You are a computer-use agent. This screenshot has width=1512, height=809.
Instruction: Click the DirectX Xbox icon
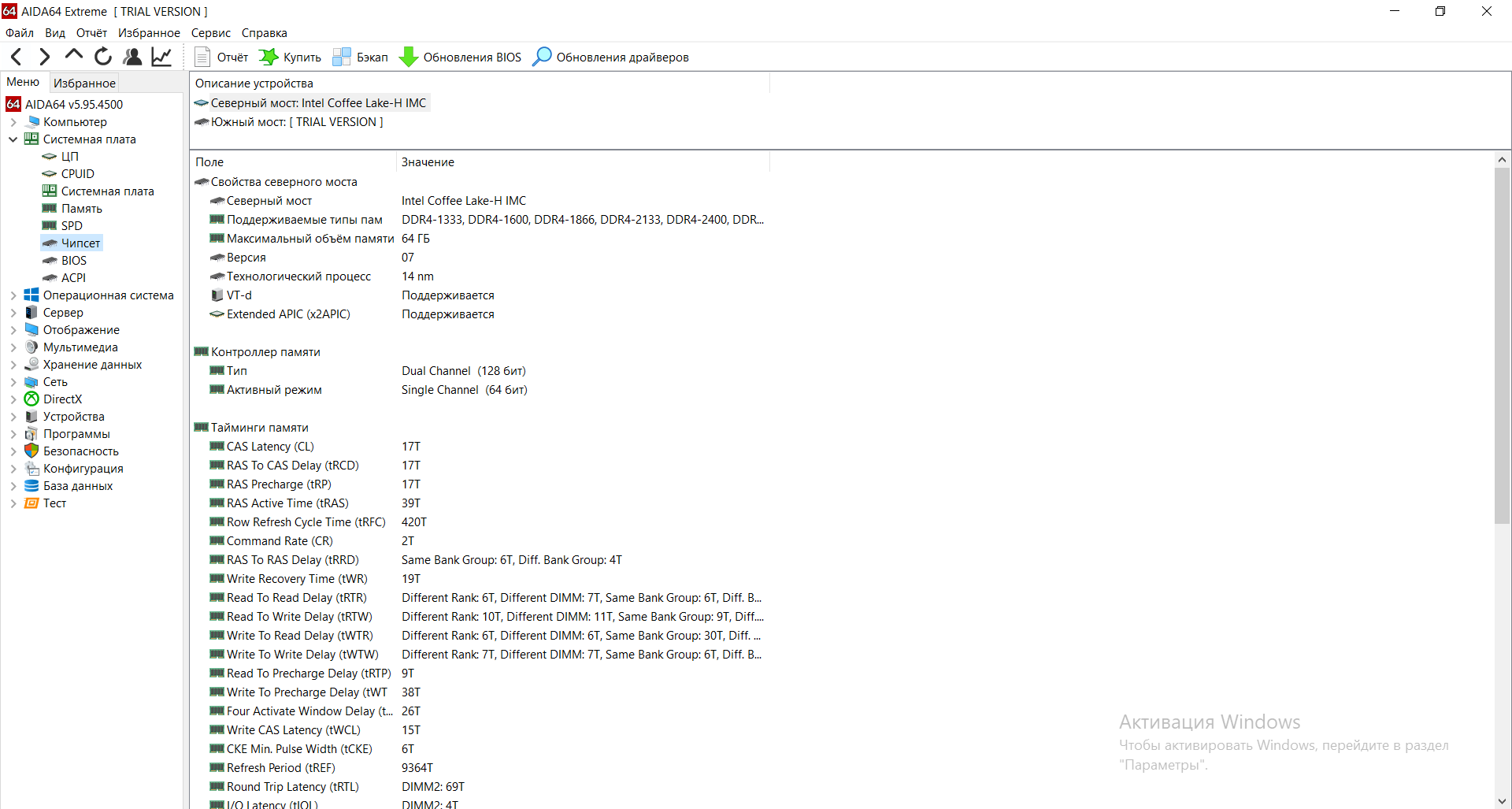pyautogui.click(x=31, y=399)
